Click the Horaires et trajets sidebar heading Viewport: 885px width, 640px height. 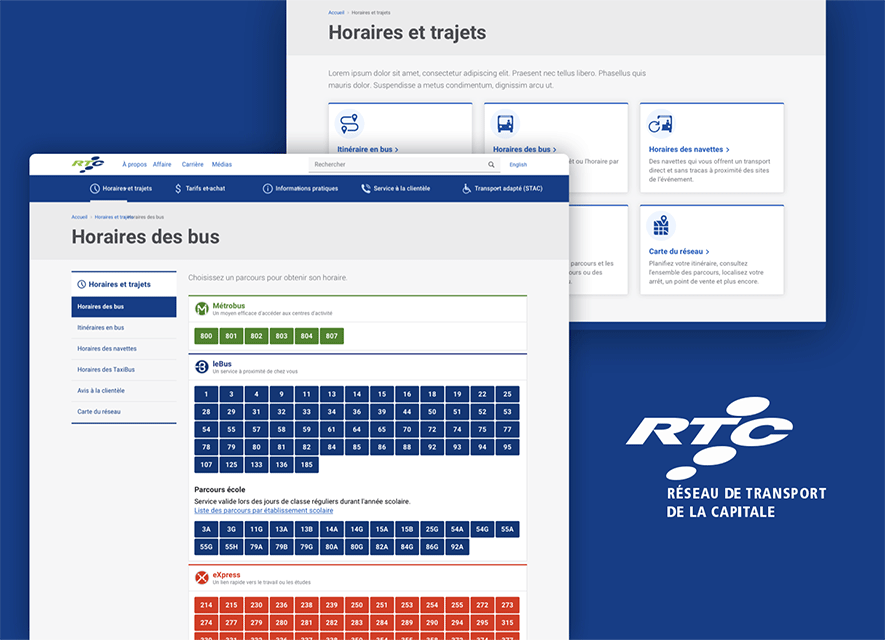(119, 284)
